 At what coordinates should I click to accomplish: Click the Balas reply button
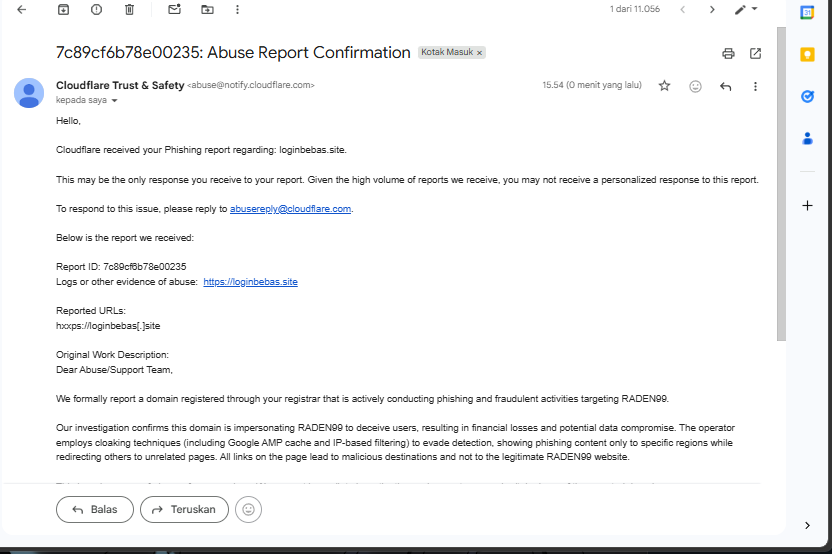[x=95, y=509]
